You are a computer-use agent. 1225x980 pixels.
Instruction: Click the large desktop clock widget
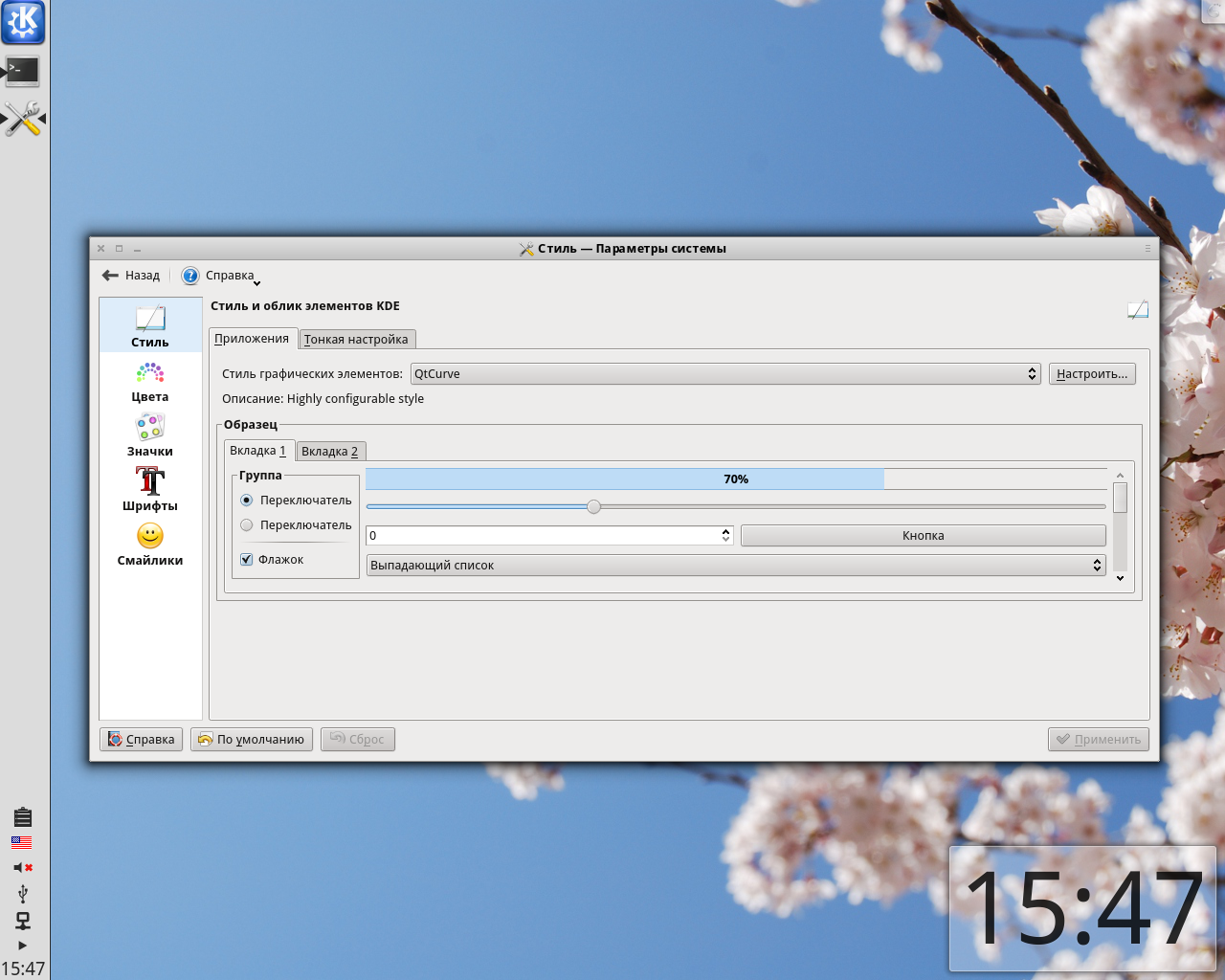click(x=1082, y=908)
